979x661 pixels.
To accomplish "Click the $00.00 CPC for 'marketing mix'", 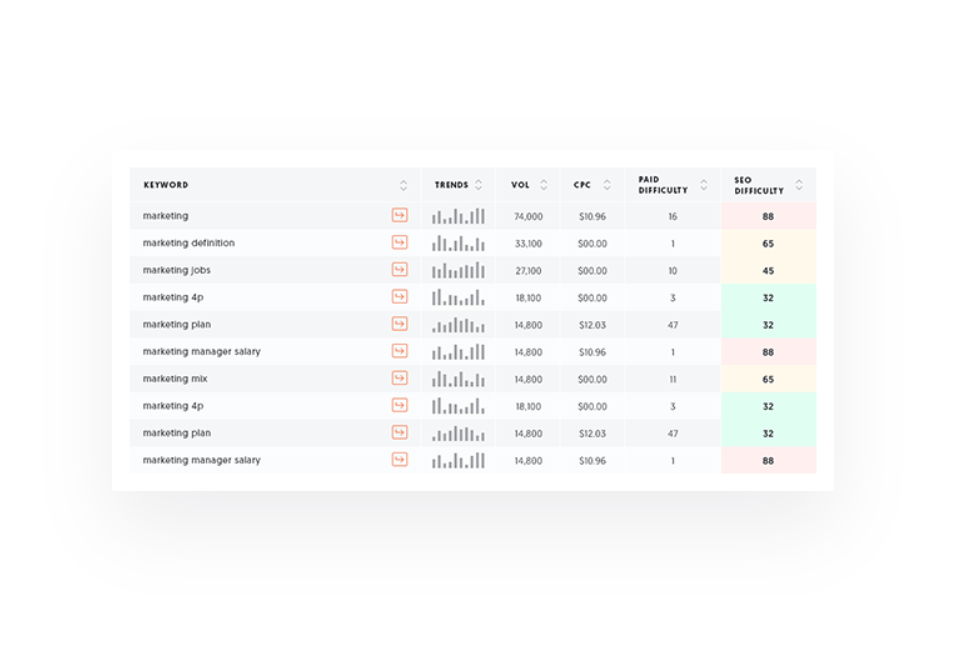I will pyautogui.click(x=592, y=379).
